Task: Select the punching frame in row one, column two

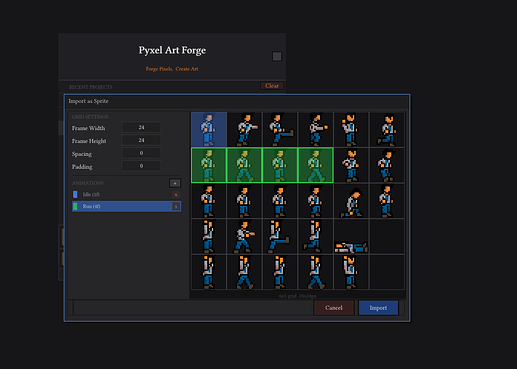Action: (245, 129)
